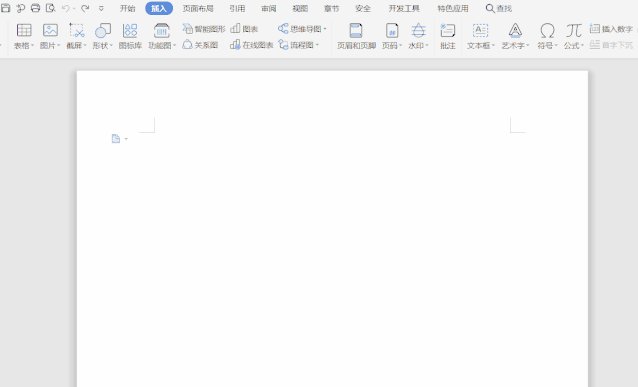
Task: Click the 文本框 text box icon
Action: [480, 31]
